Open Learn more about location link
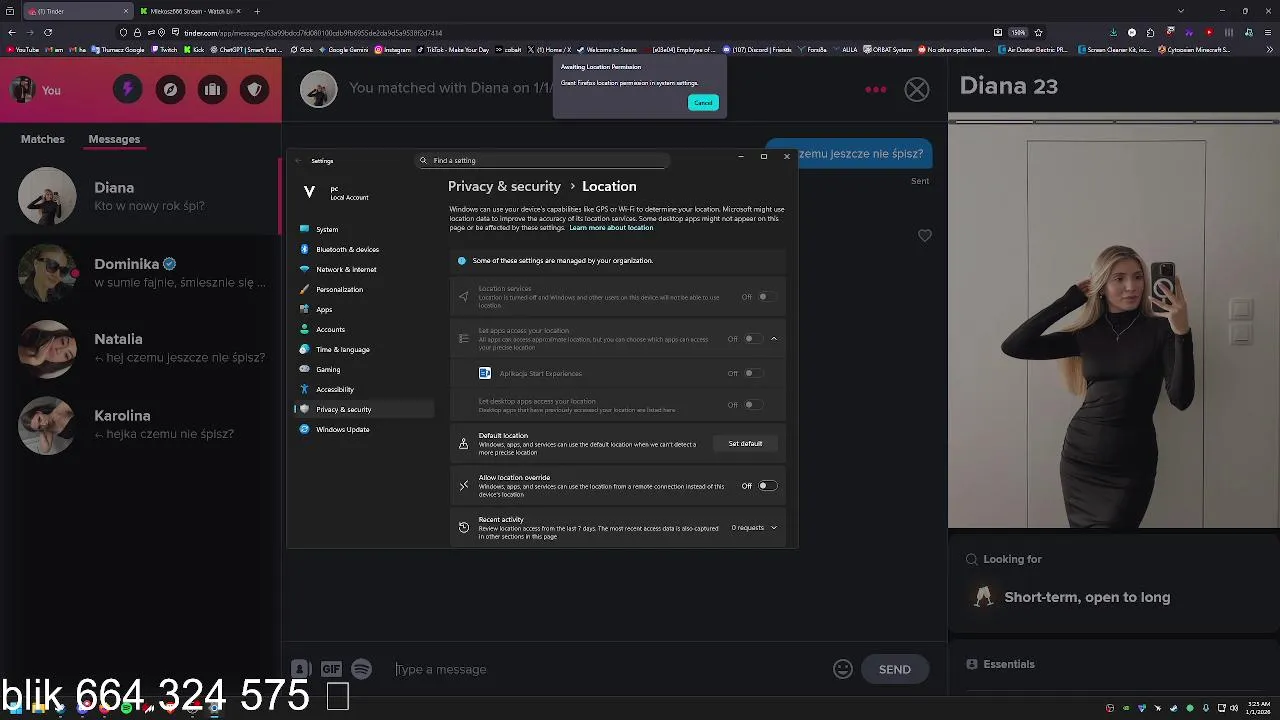1280x720 pixels. pos(611,228)
